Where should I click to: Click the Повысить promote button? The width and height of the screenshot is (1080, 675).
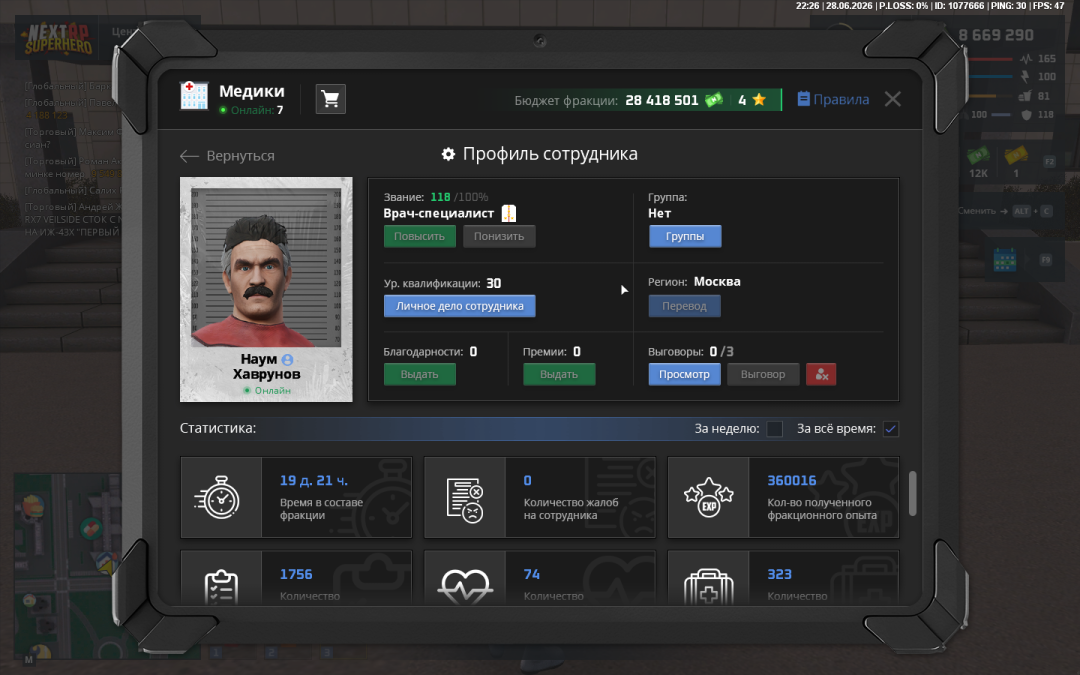point(419,236)
